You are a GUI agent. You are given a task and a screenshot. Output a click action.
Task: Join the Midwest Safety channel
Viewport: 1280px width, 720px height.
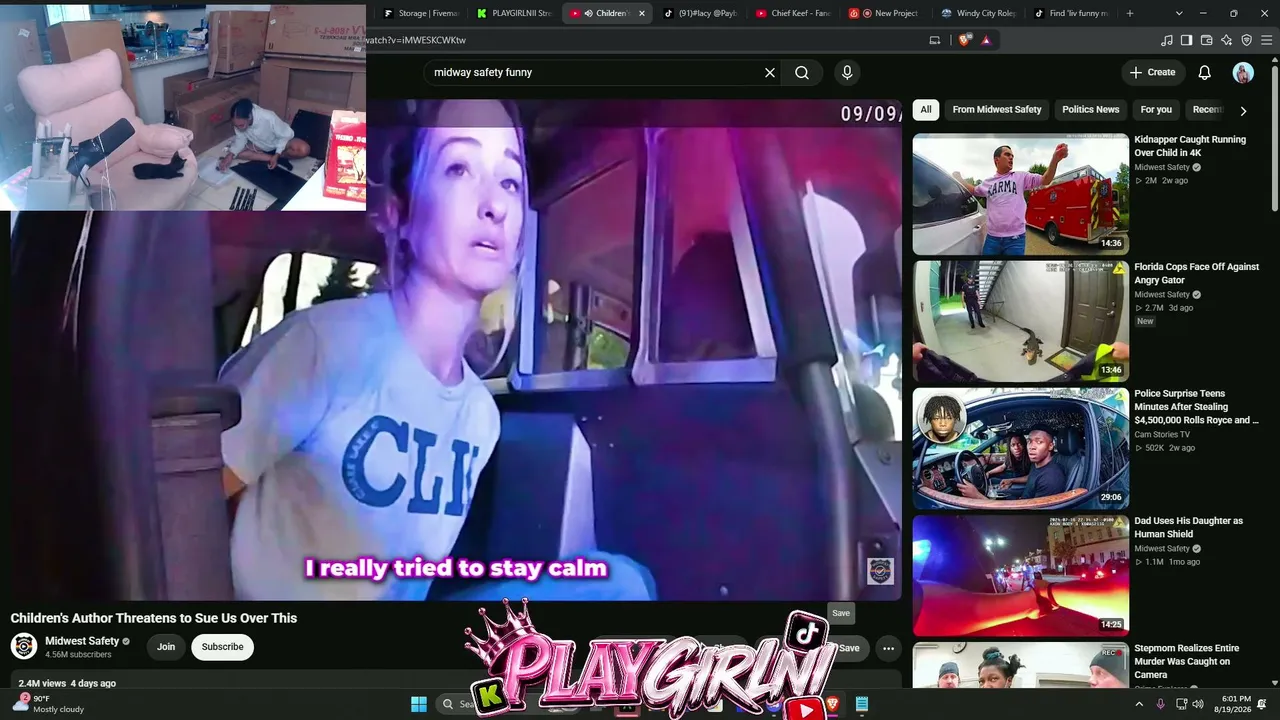click(x=166, y=647)
